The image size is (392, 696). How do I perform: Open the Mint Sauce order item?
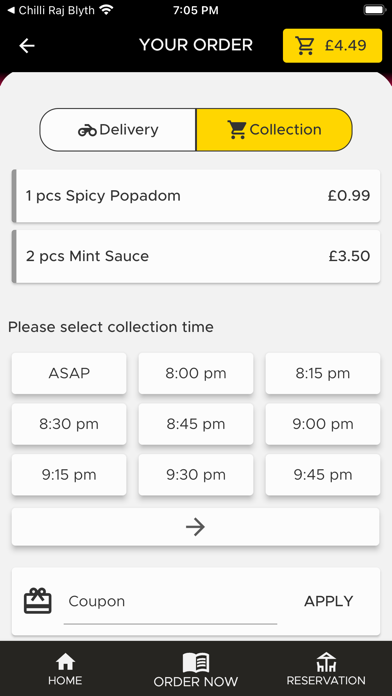pos(196,256)
